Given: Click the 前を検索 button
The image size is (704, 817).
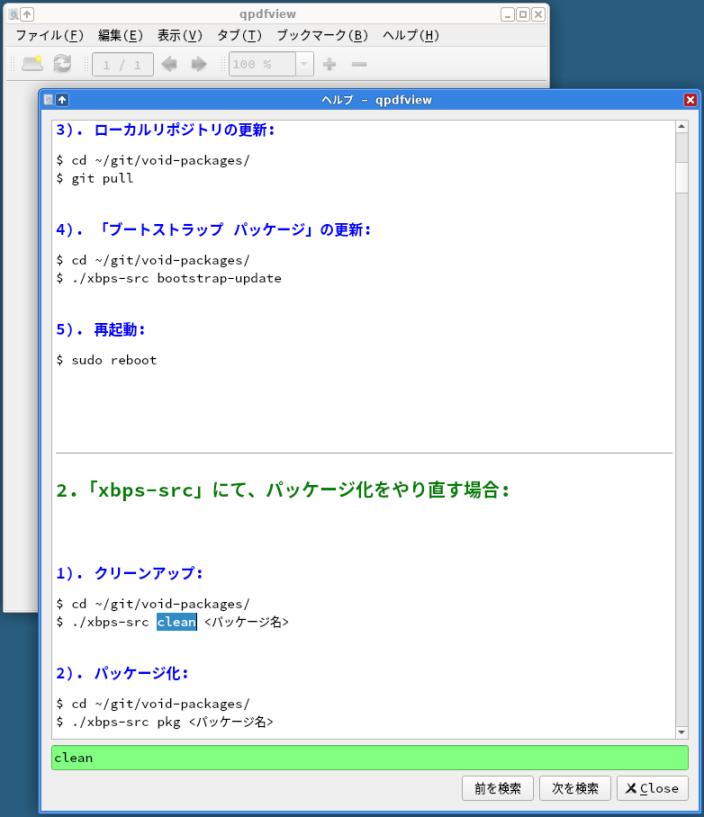Looking at the screenshot, I should (x=498, y=788).
